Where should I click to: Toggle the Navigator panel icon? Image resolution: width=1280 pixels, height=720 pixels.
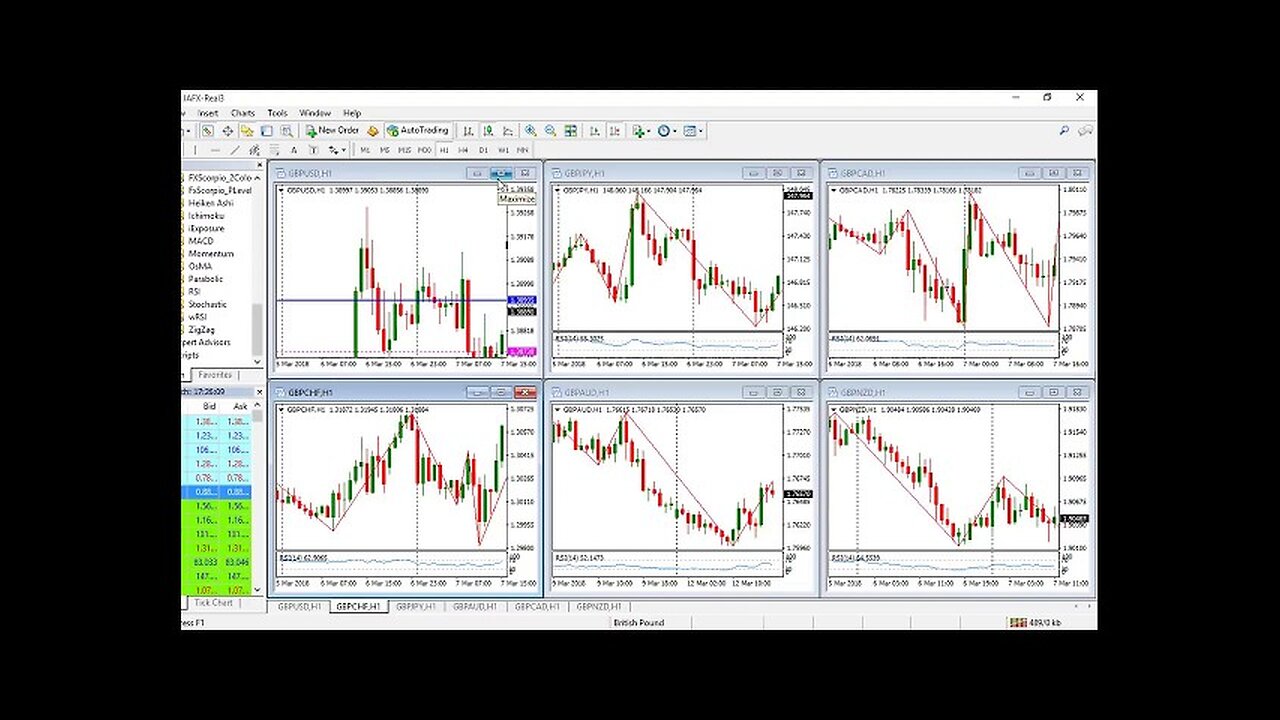pos(247,130)
